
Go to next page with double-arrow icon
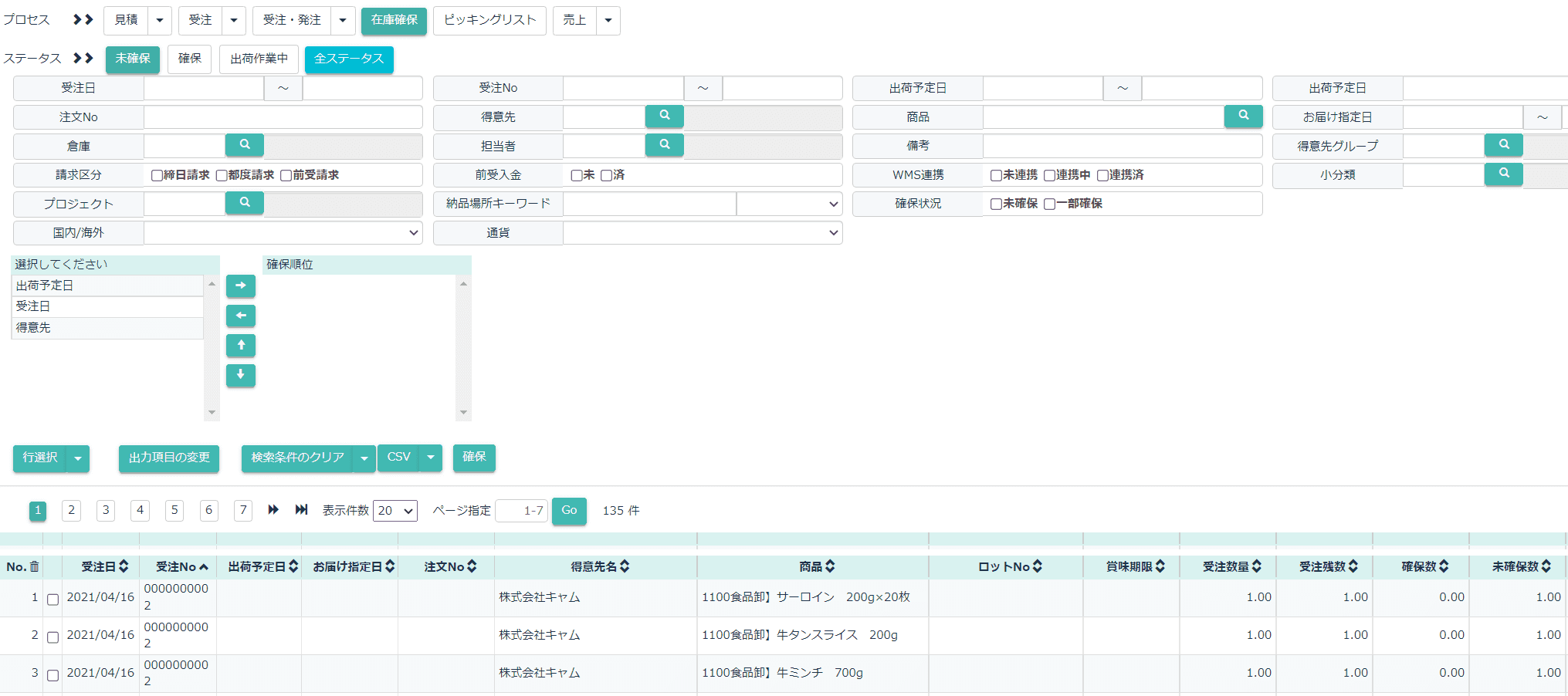click(x=273, y=510)
